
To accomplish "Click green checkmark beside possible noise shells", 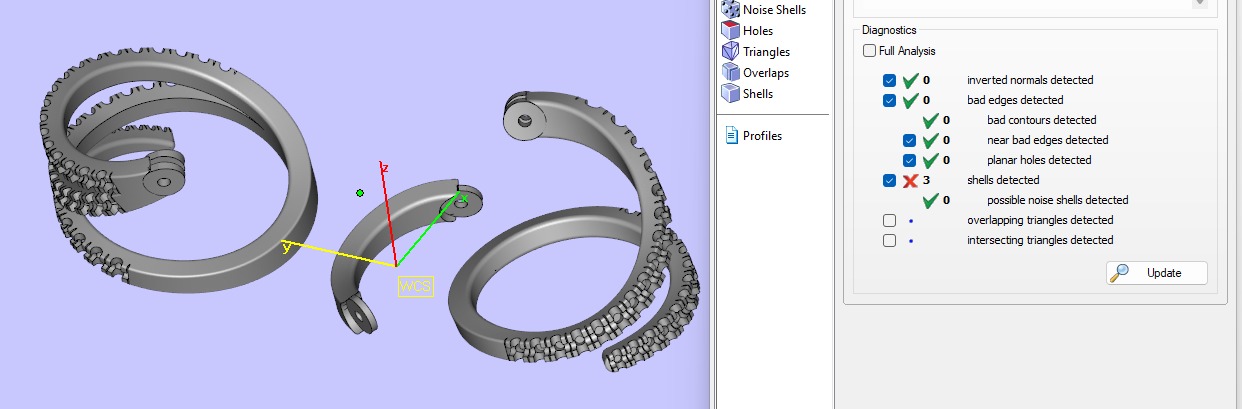I will [930, 200].
